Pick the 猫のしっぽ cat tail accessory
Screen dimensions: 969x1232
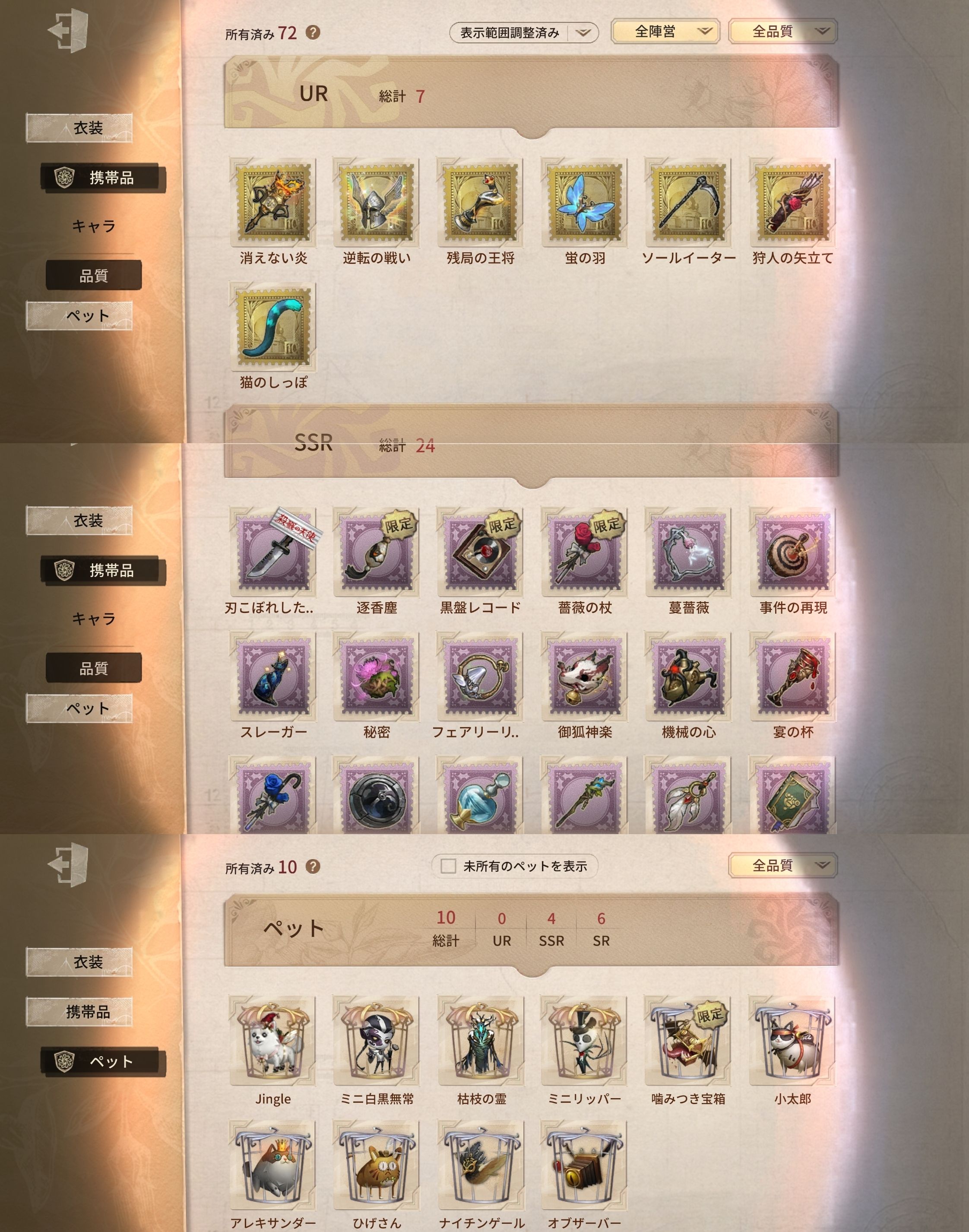(x=273, y=326)
